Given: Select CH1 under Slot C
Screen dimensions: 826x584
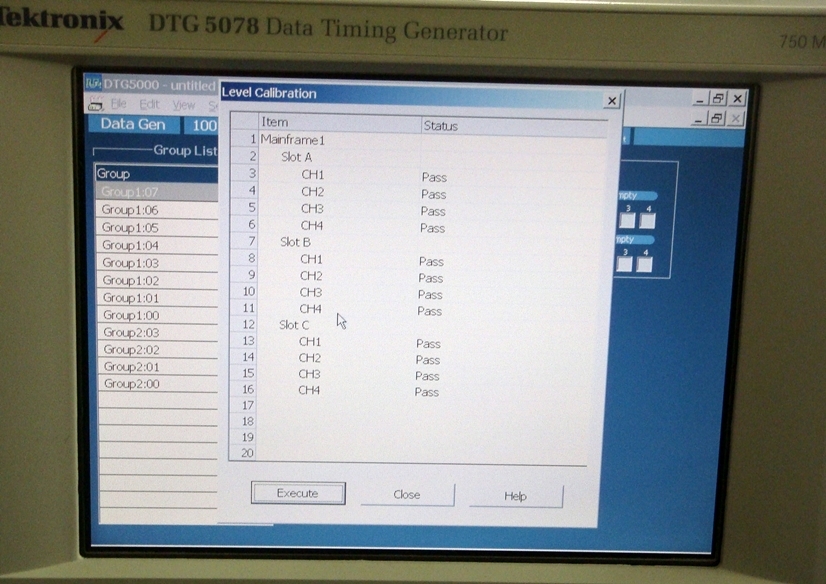Looking at the screenshot, I should [310, 342].
